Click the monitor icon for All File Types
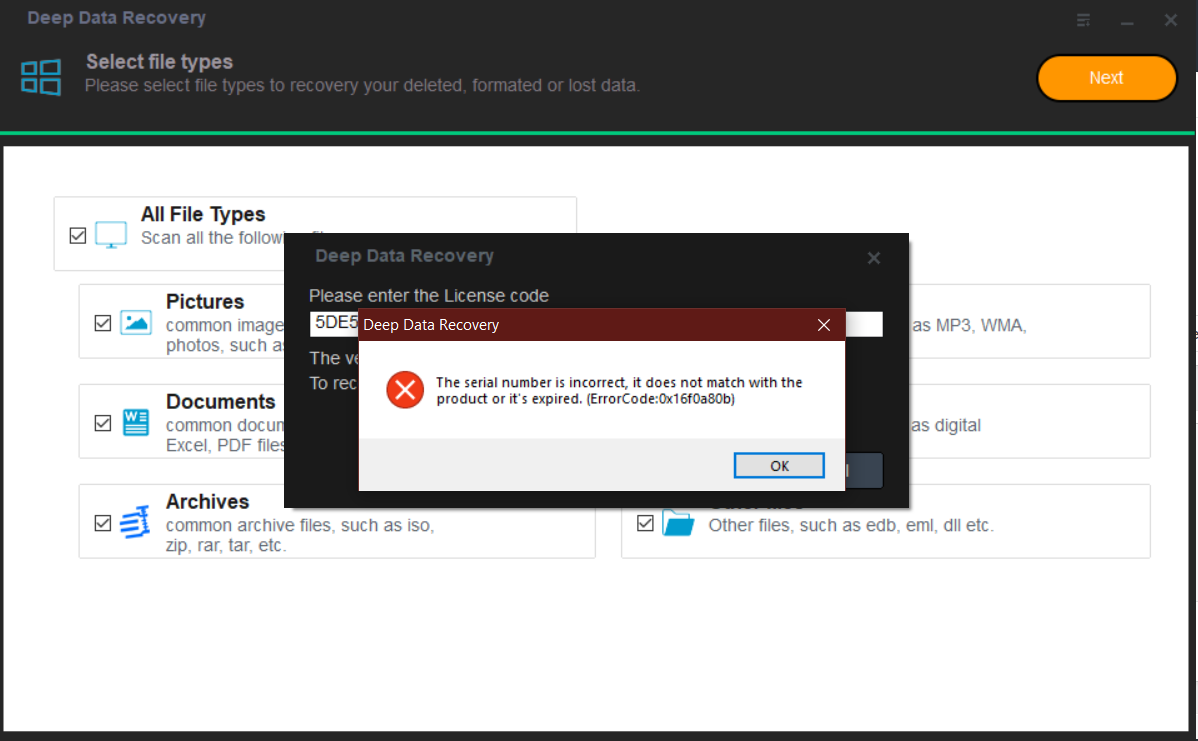The image size is (1198, 741). pos(111,235)
